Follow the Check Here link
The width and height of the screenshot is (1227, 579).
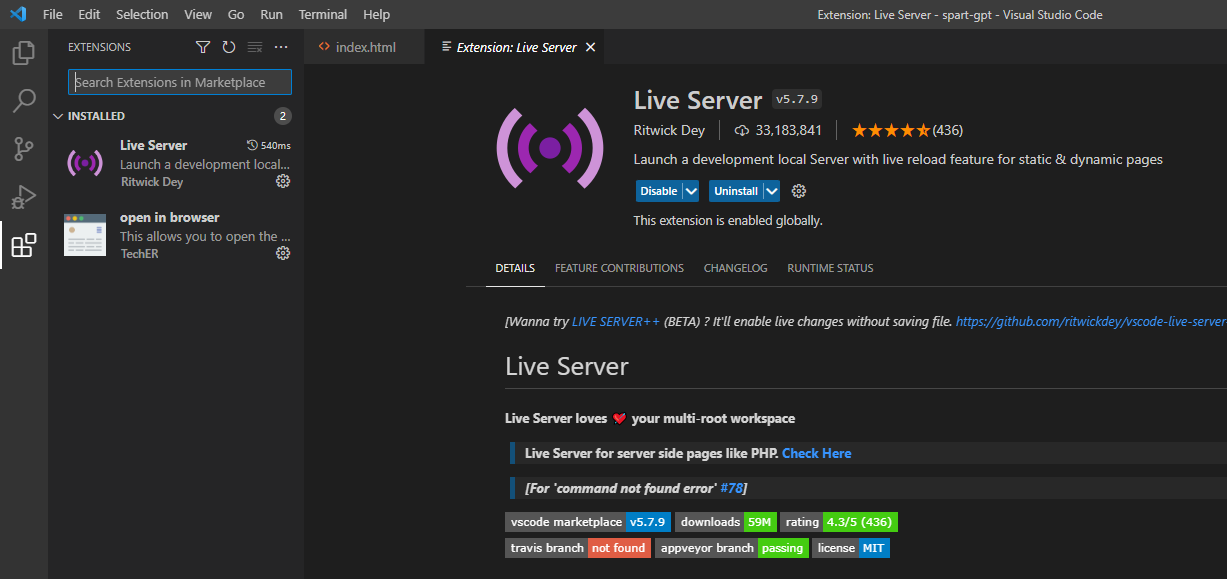(x=817, y=453)
